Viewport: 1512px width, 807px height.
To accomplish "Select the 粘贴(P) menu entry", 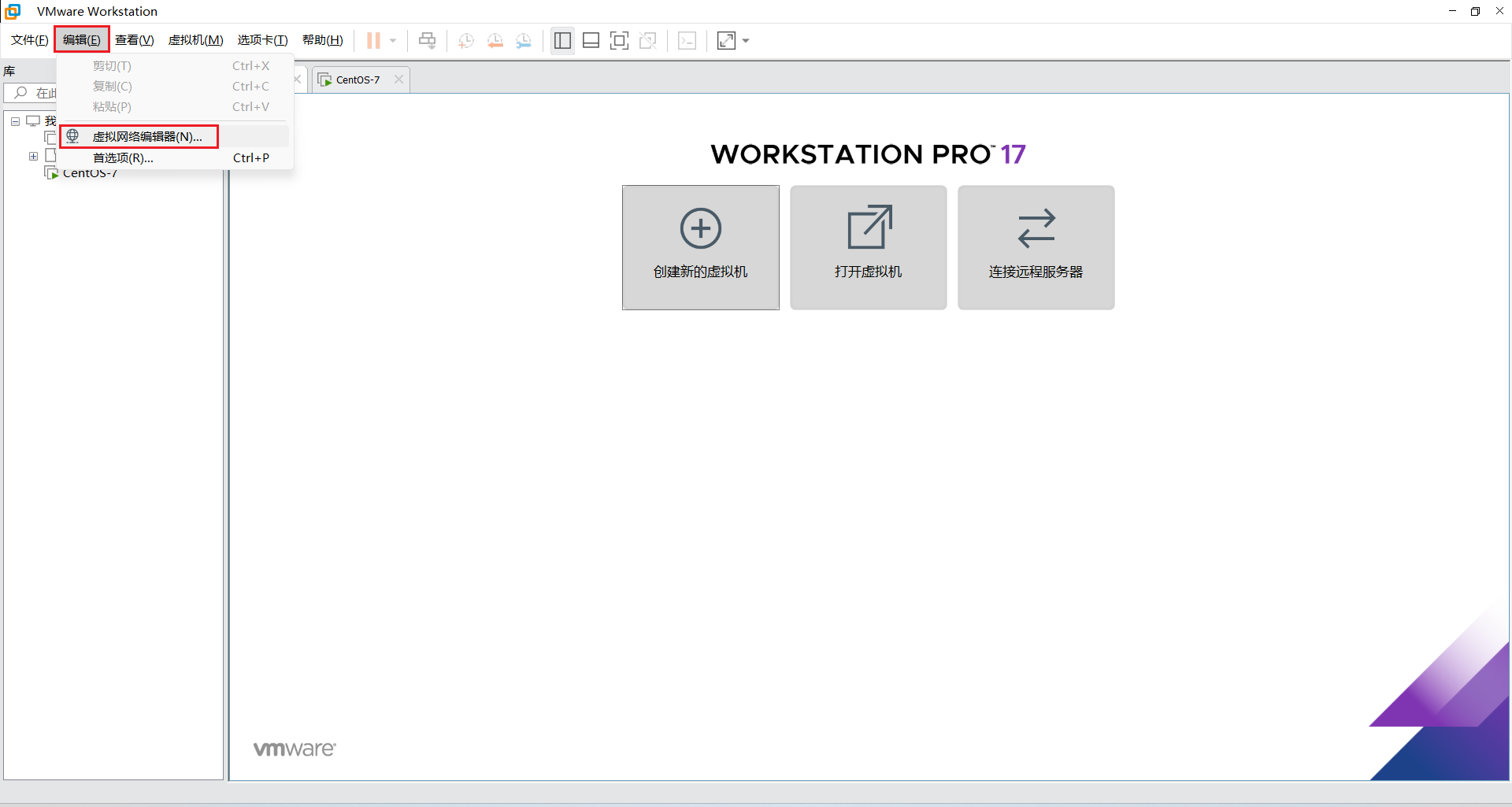I will 175,107.
